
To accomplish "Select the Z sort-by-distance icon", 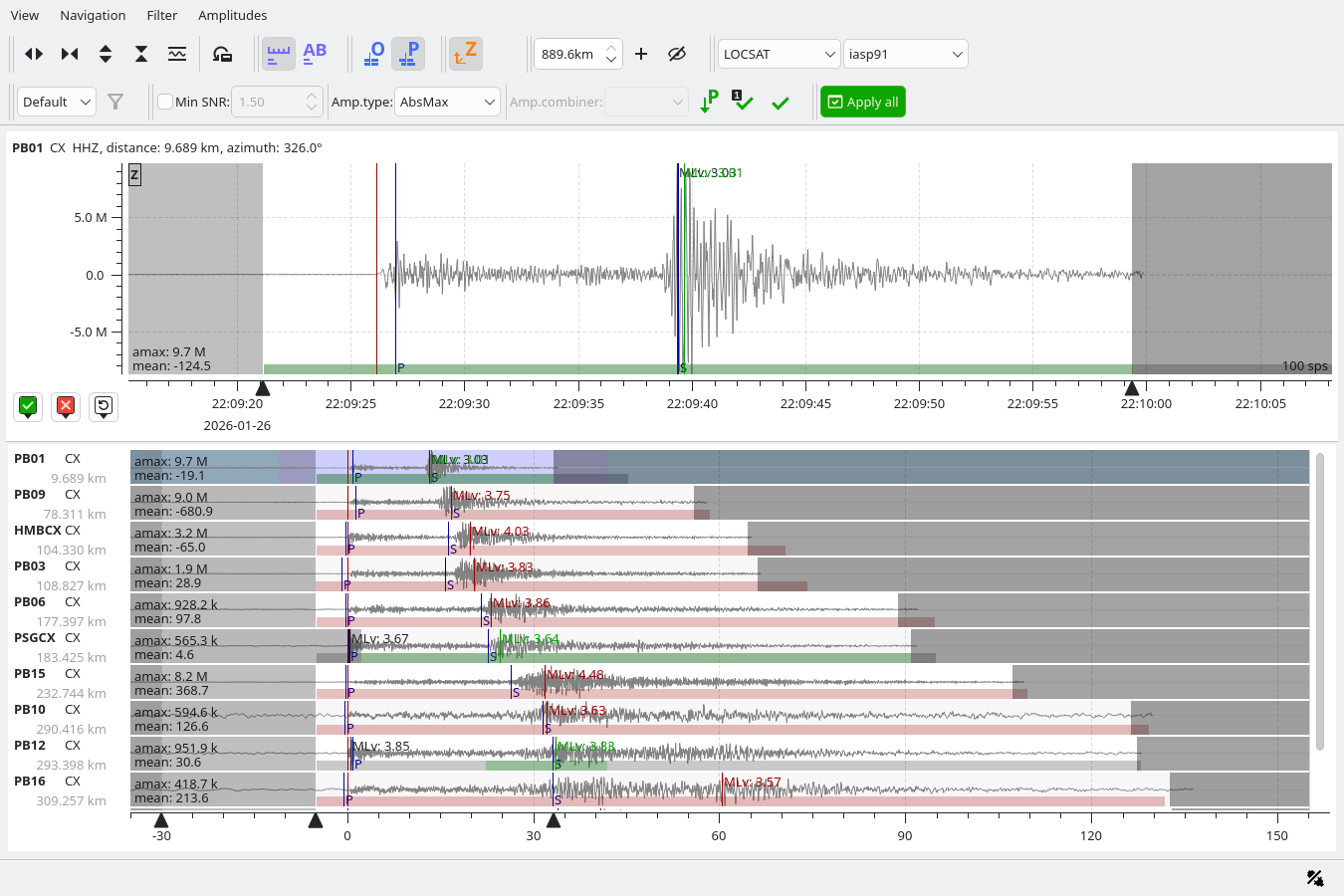I will (465, 53).
